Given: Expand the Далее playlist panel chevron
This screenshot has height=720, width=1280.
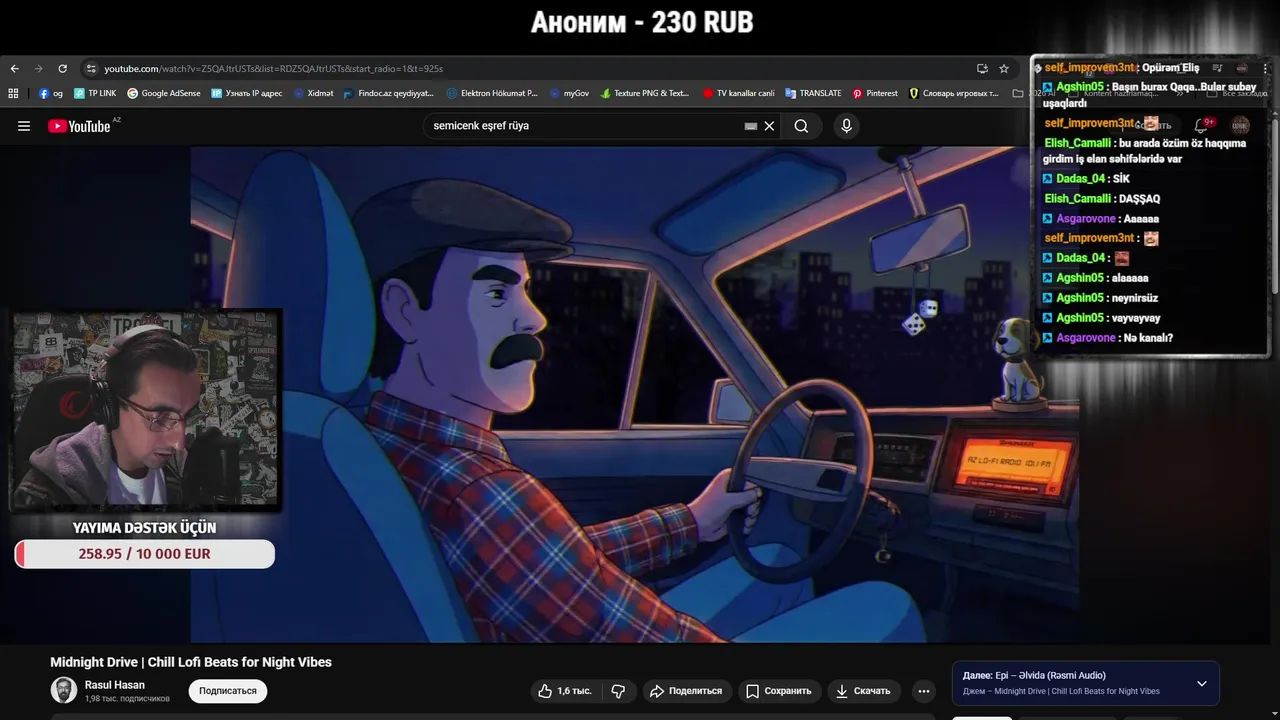Looking at the screenshot, I should click(1202, 684).
